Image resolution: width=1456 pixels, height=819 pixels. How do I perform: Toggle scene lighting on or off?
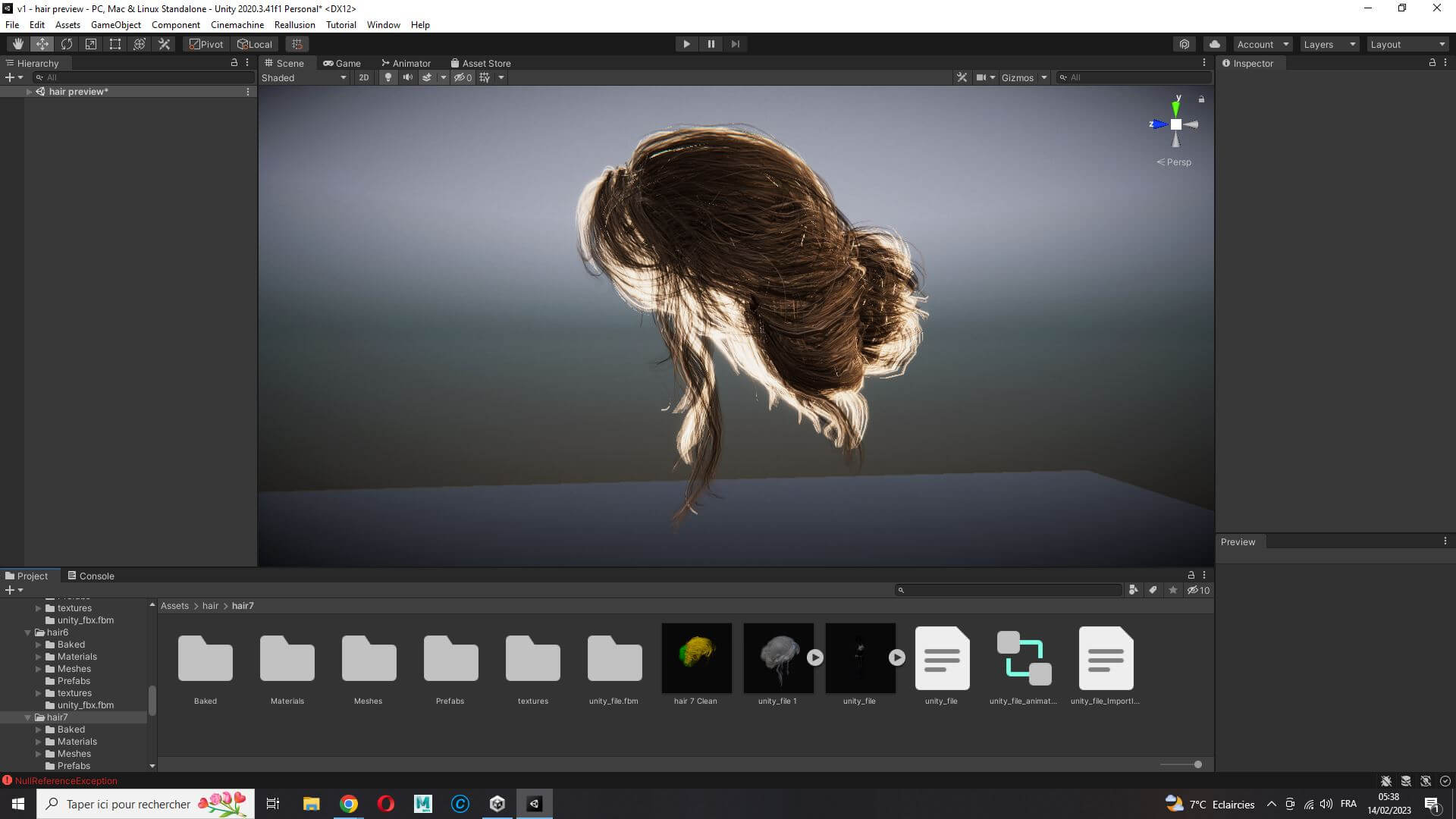[x=388, y=77]
